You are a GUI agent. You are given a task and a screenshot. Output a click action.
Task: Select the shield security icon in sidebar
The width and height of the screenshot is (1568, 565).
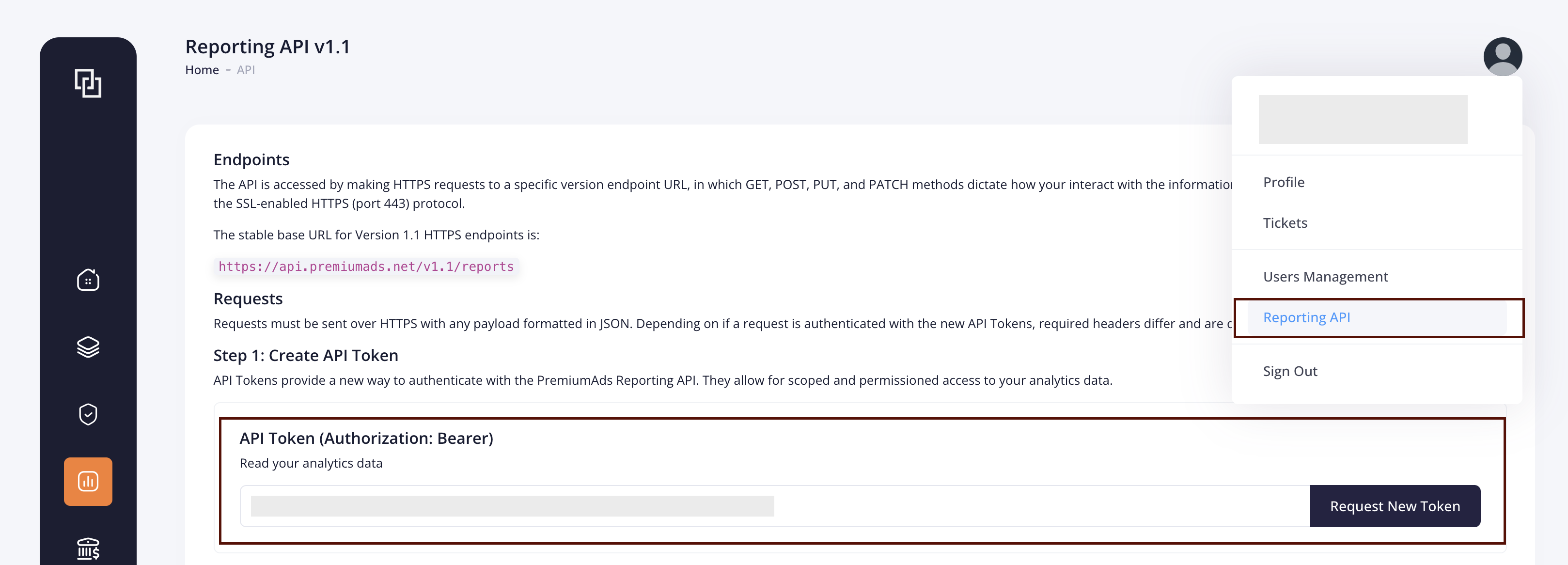(x=88, y=414)
